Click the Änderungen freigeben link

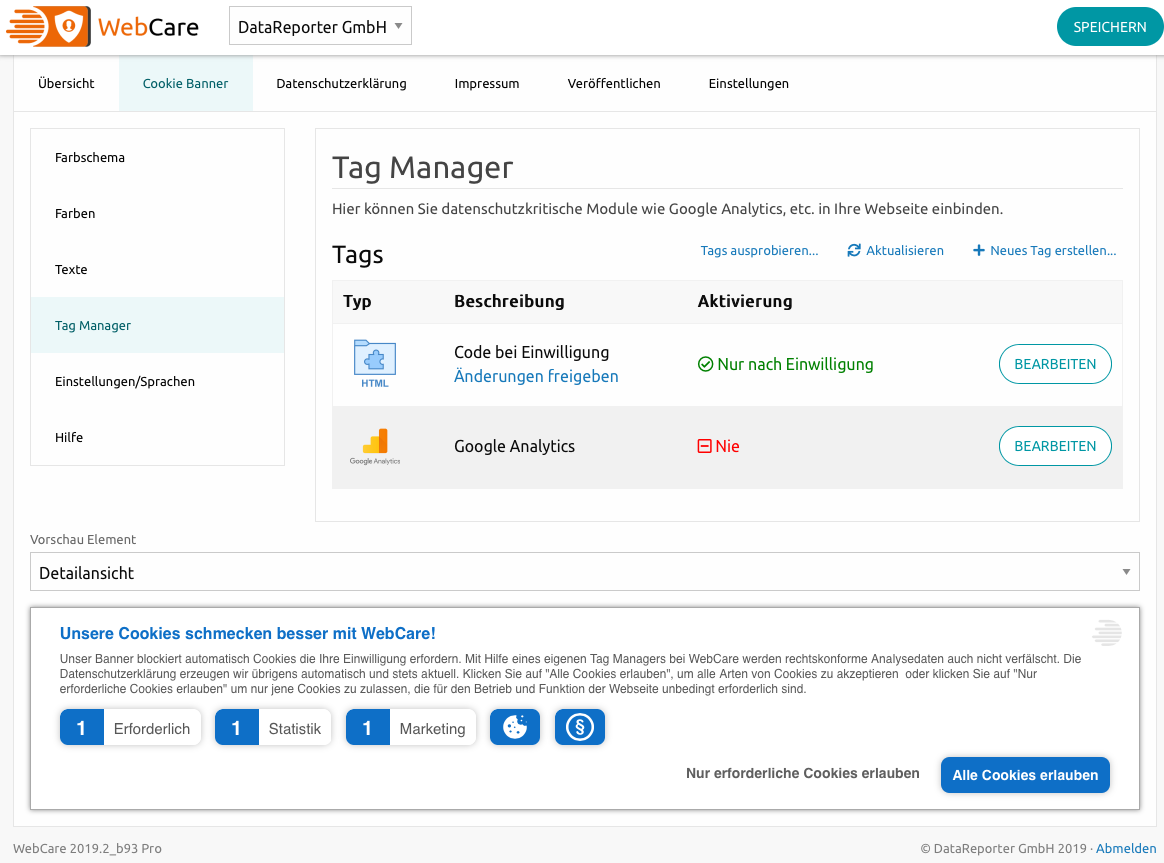pos(536,377)
